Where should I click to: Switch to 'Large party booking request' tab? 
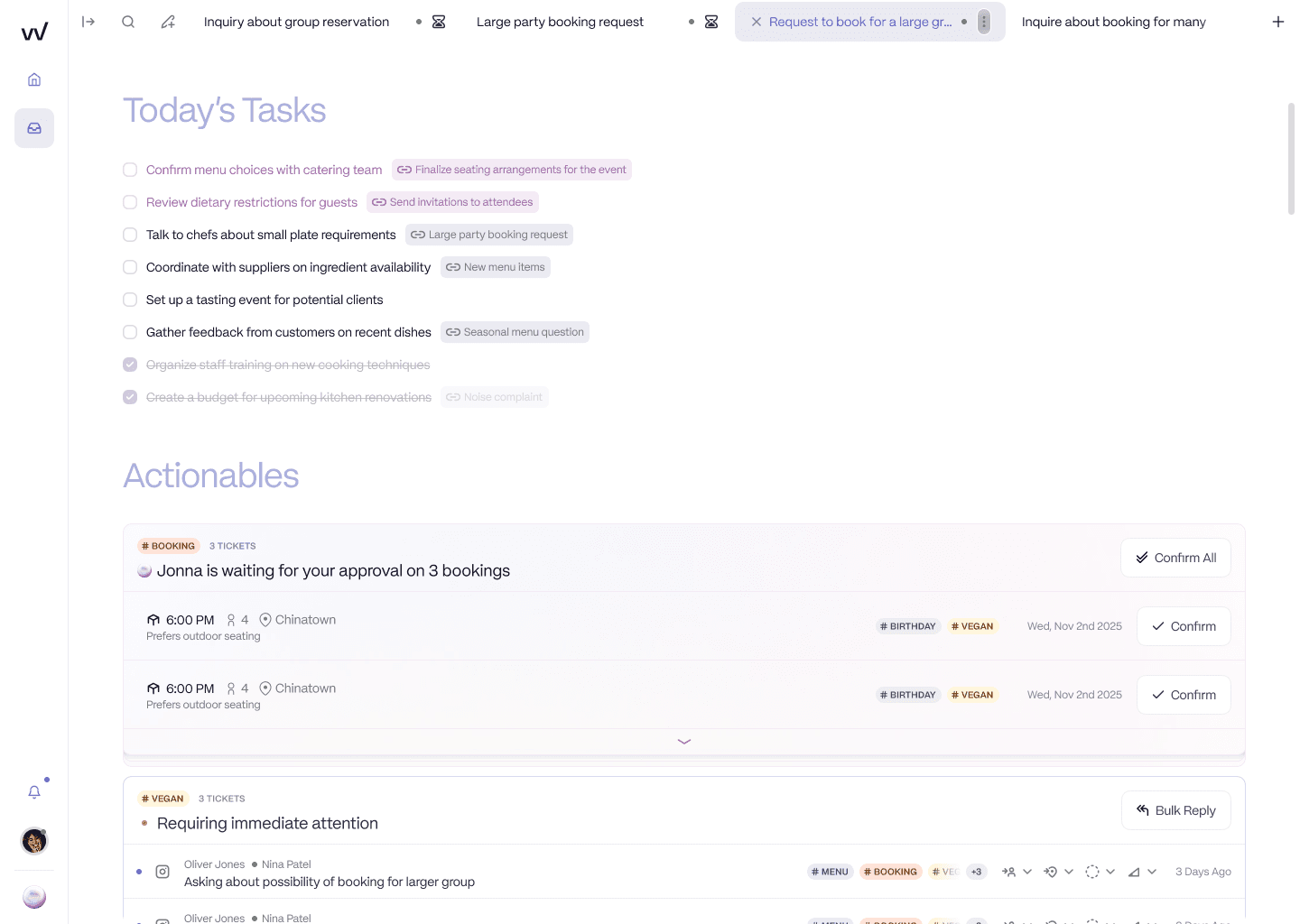[560, 22]
